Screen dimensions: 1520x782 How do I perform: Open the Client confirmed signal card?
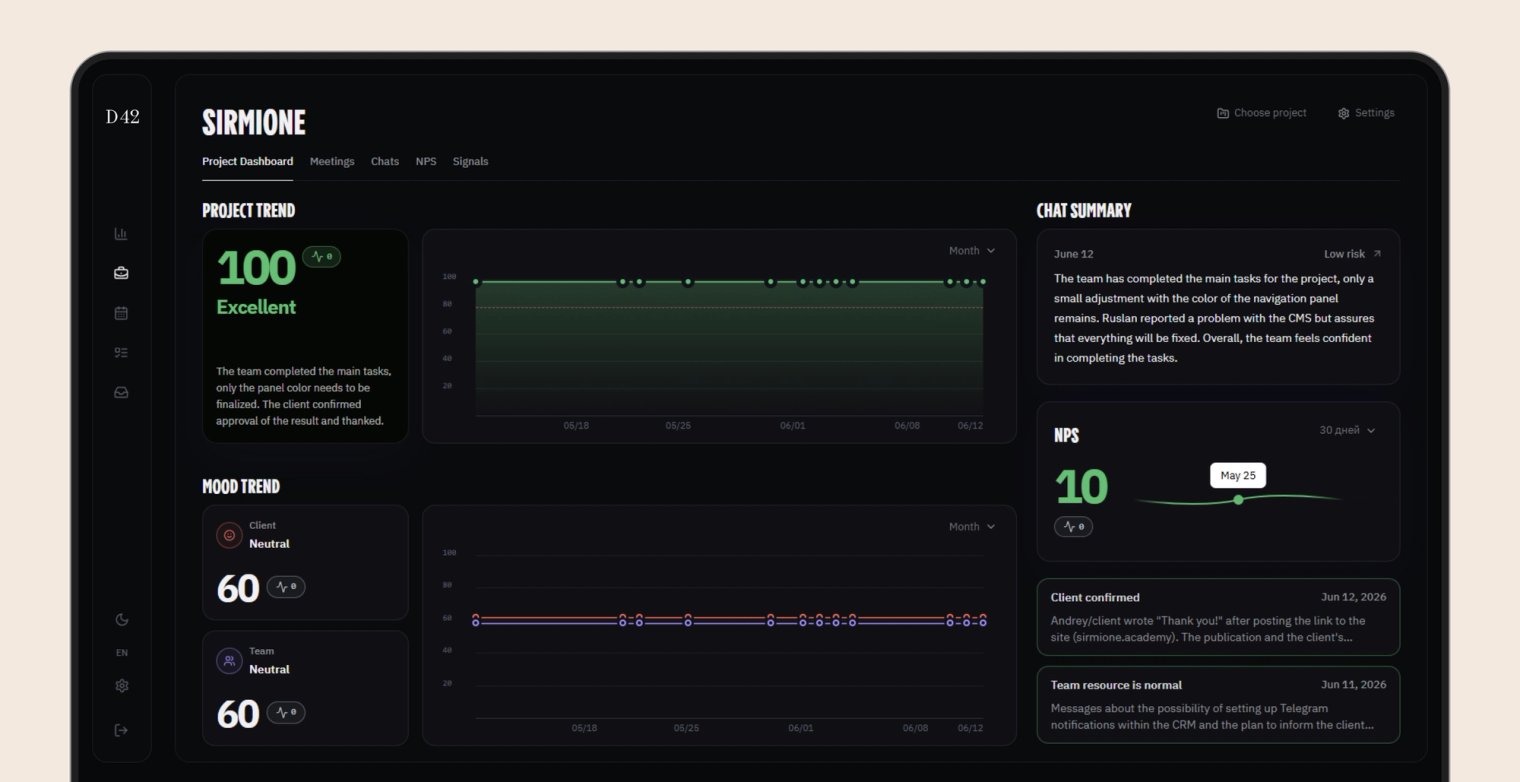coord(1218,617)
